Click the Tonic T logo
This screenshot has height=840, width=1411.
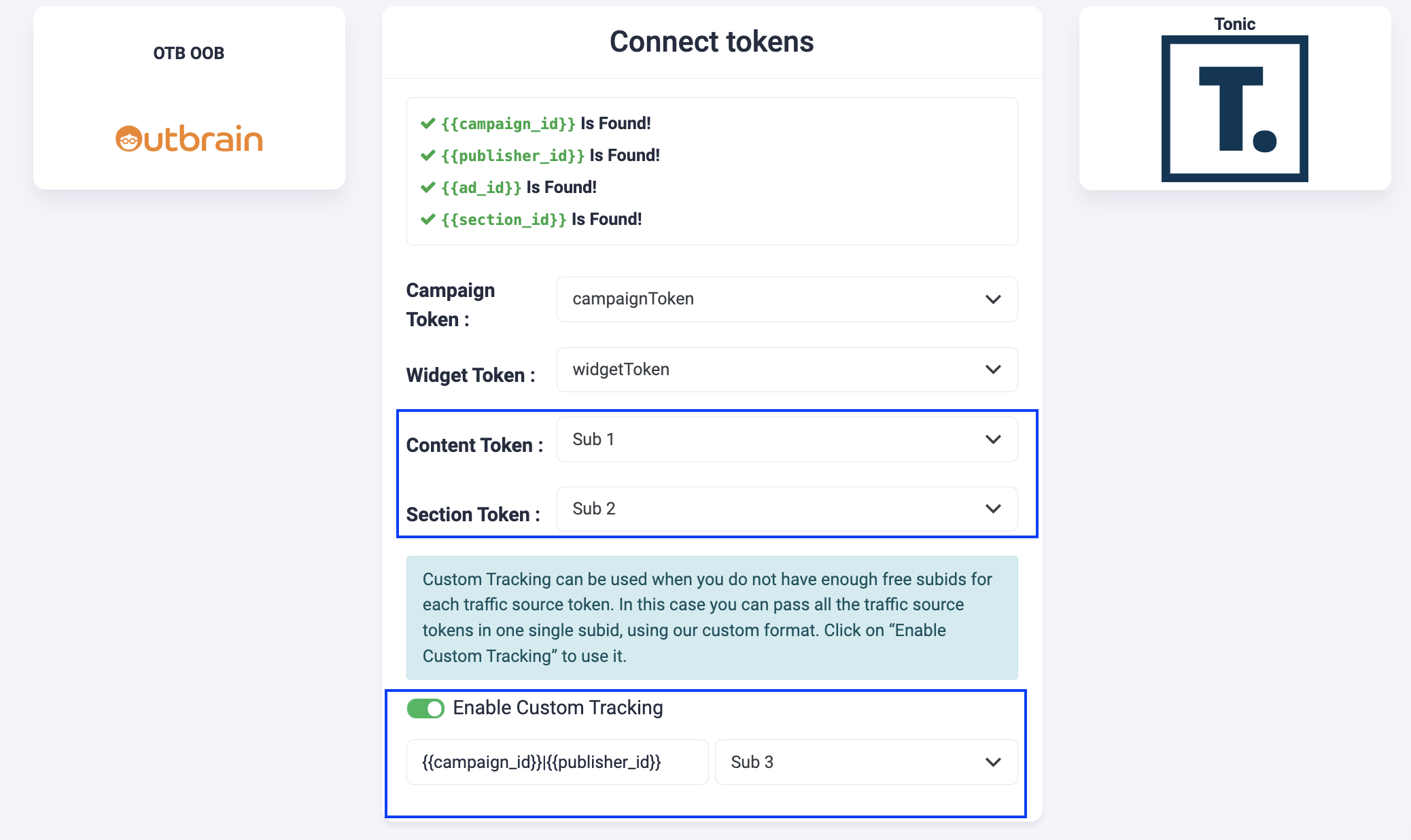[x=1234, y=109]
